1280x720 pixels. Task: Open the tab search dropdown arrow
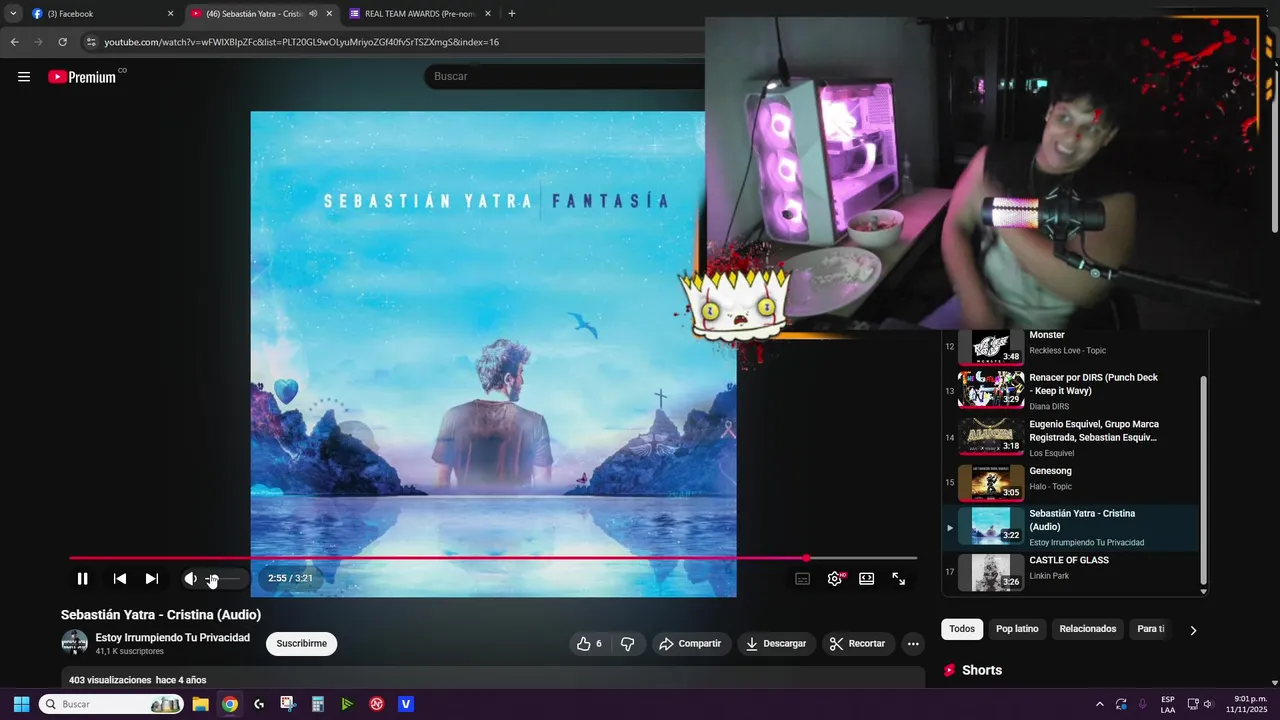coord(13,14)
